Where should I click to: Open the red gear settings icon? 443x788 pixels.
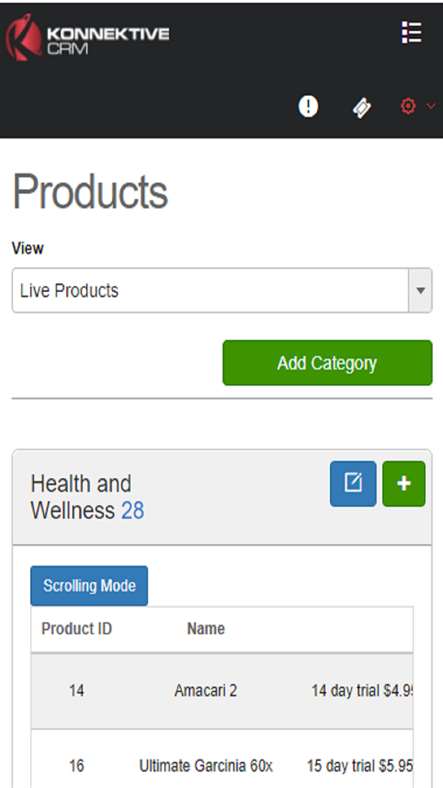click(x=408, y=107)
